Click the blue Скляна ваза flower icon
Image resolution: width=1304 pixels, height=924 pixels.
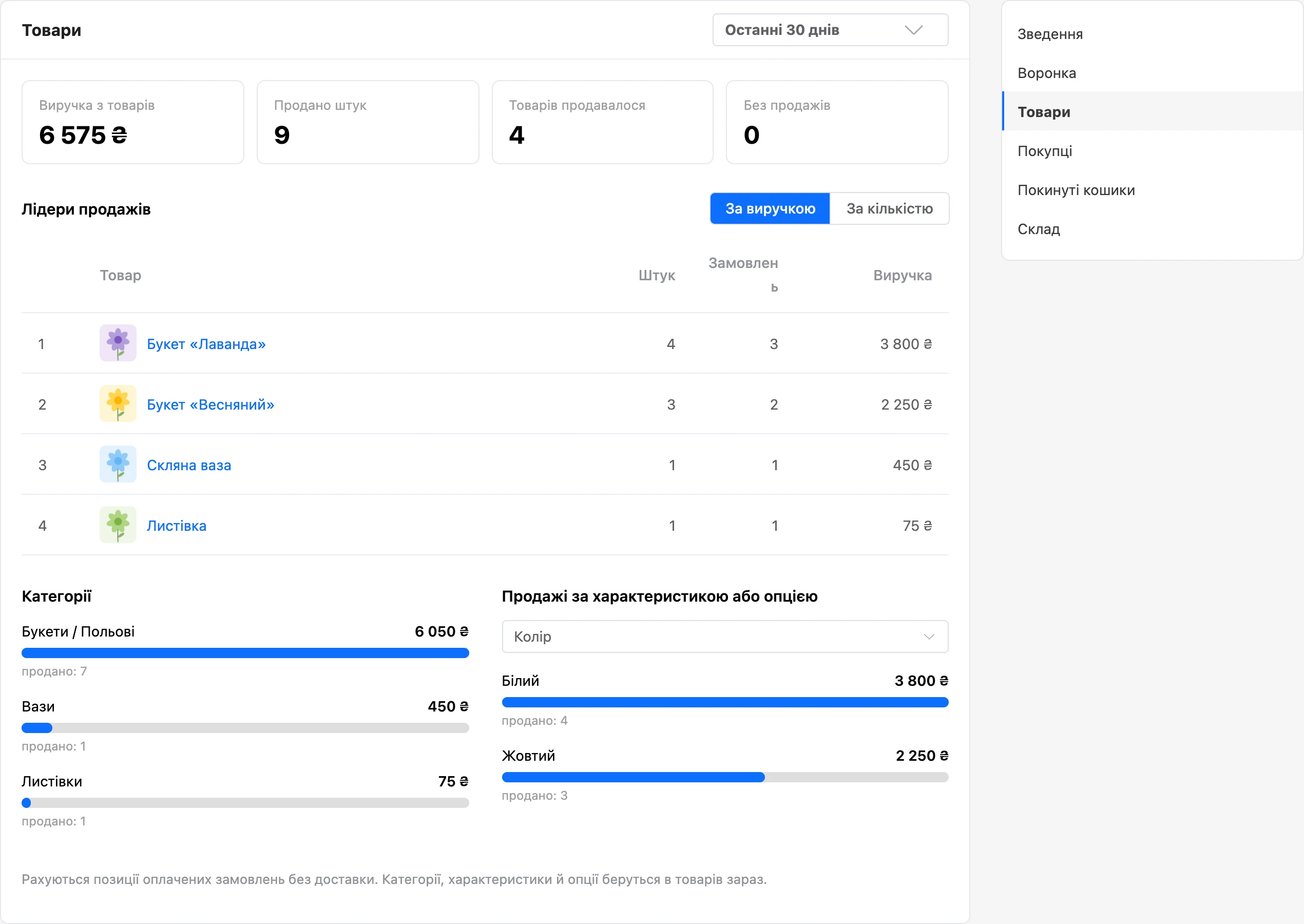tap(118, 464)
